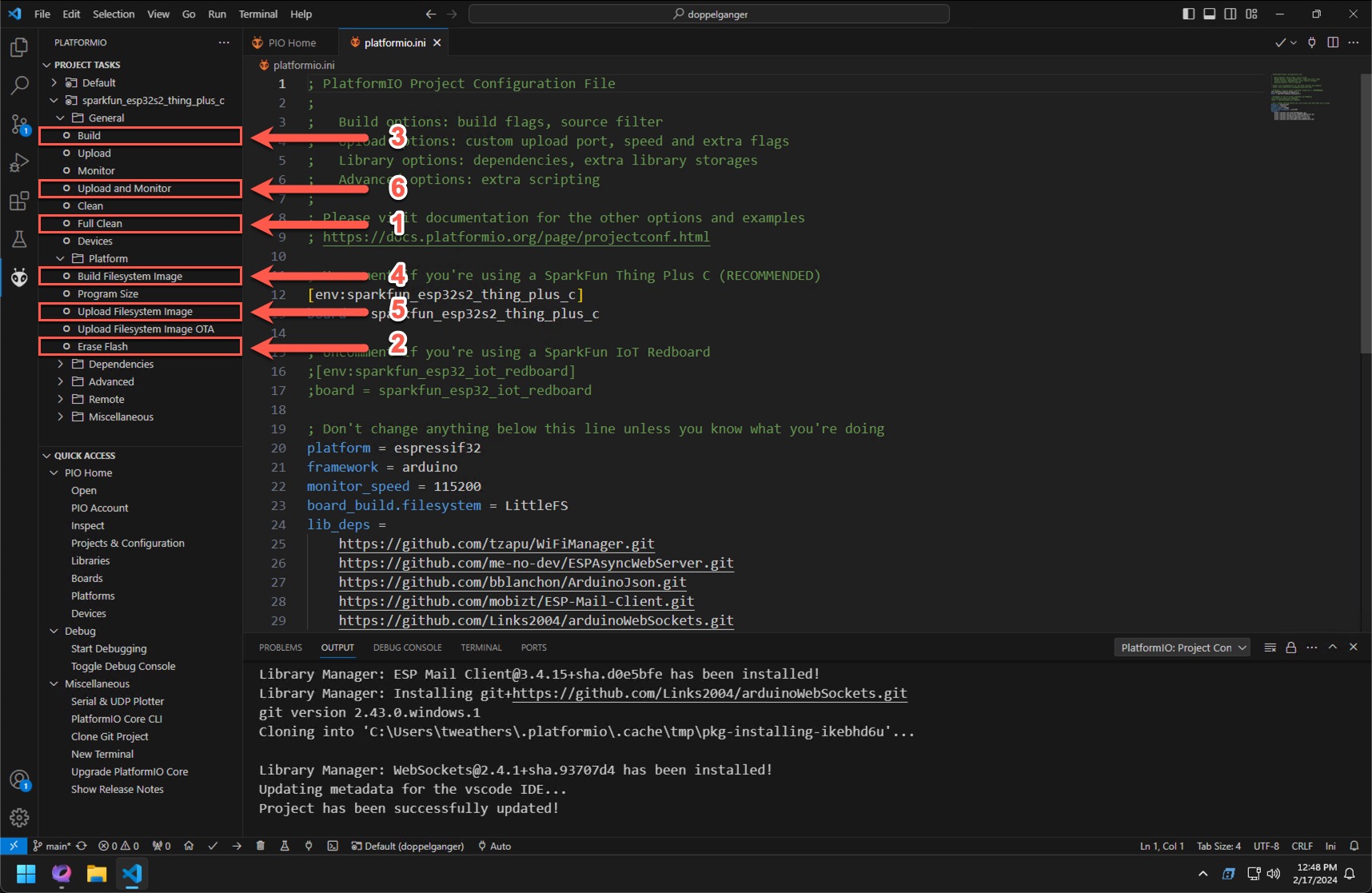Switch to DEBUG CONSOLE panel tab
1372x893 pixels.
tap(407, 648)
